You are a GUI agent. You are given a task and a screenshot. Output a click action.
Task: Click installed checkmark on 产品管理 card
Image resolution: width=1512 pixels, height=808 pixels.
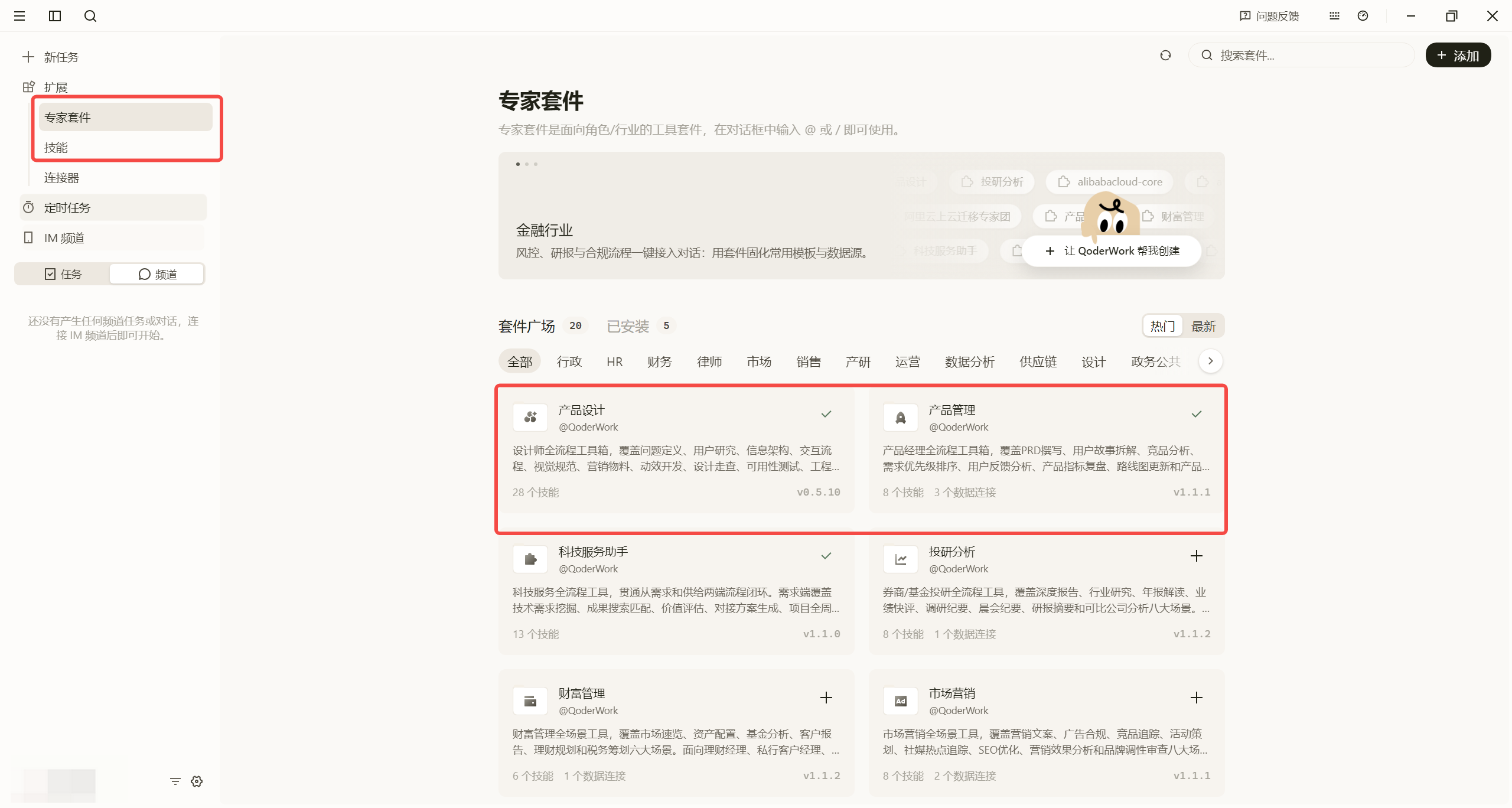pyautogui.click(x=1197, y=413)
